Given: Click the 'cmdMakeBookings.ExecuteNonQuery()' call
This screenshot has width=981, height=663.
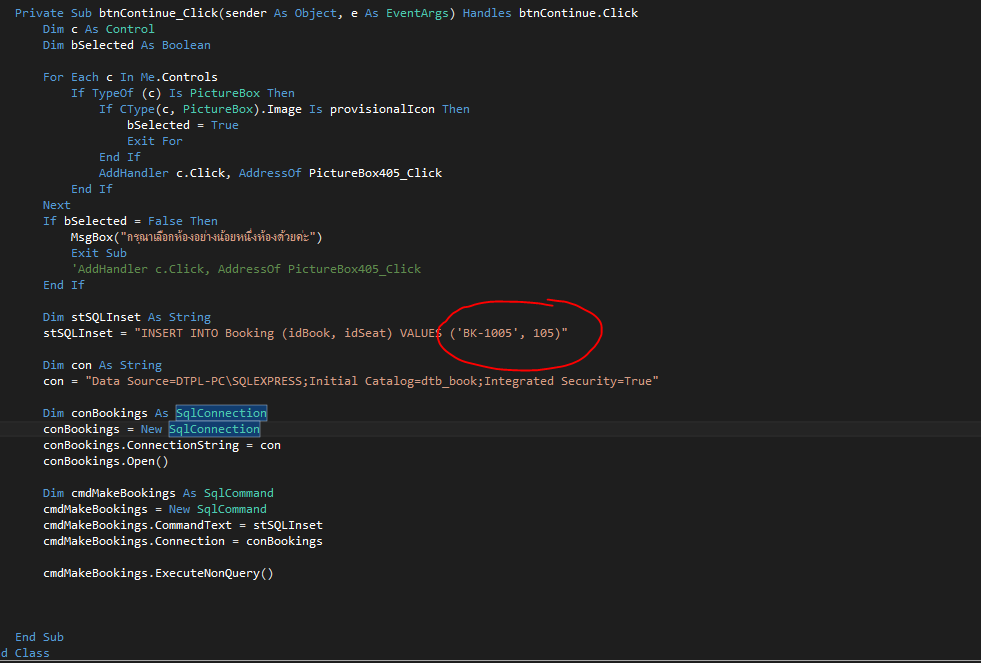Looking at the screenshot, I should tap(158, 573).
